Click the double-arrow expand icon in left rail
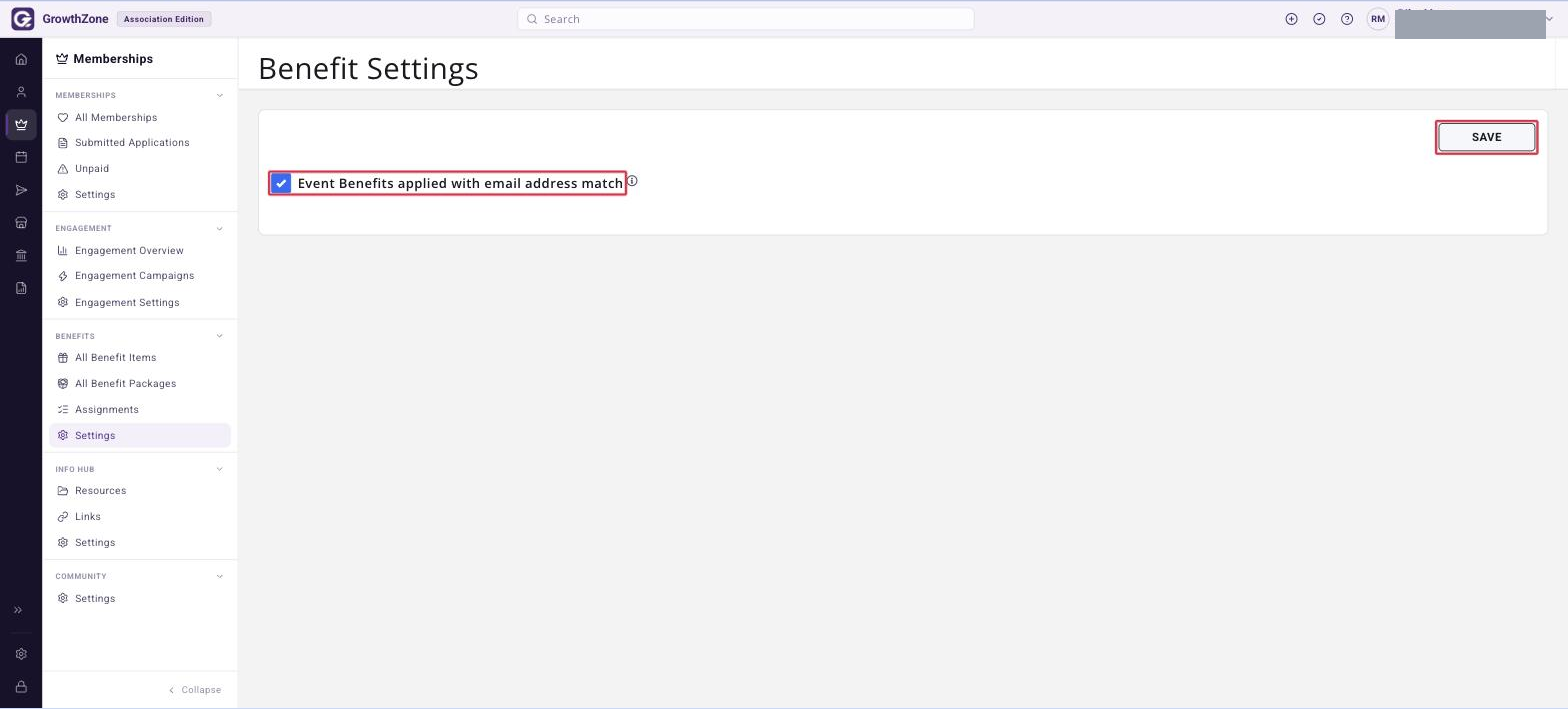This screenshot has width=1568, height=709. click(18, 610)
